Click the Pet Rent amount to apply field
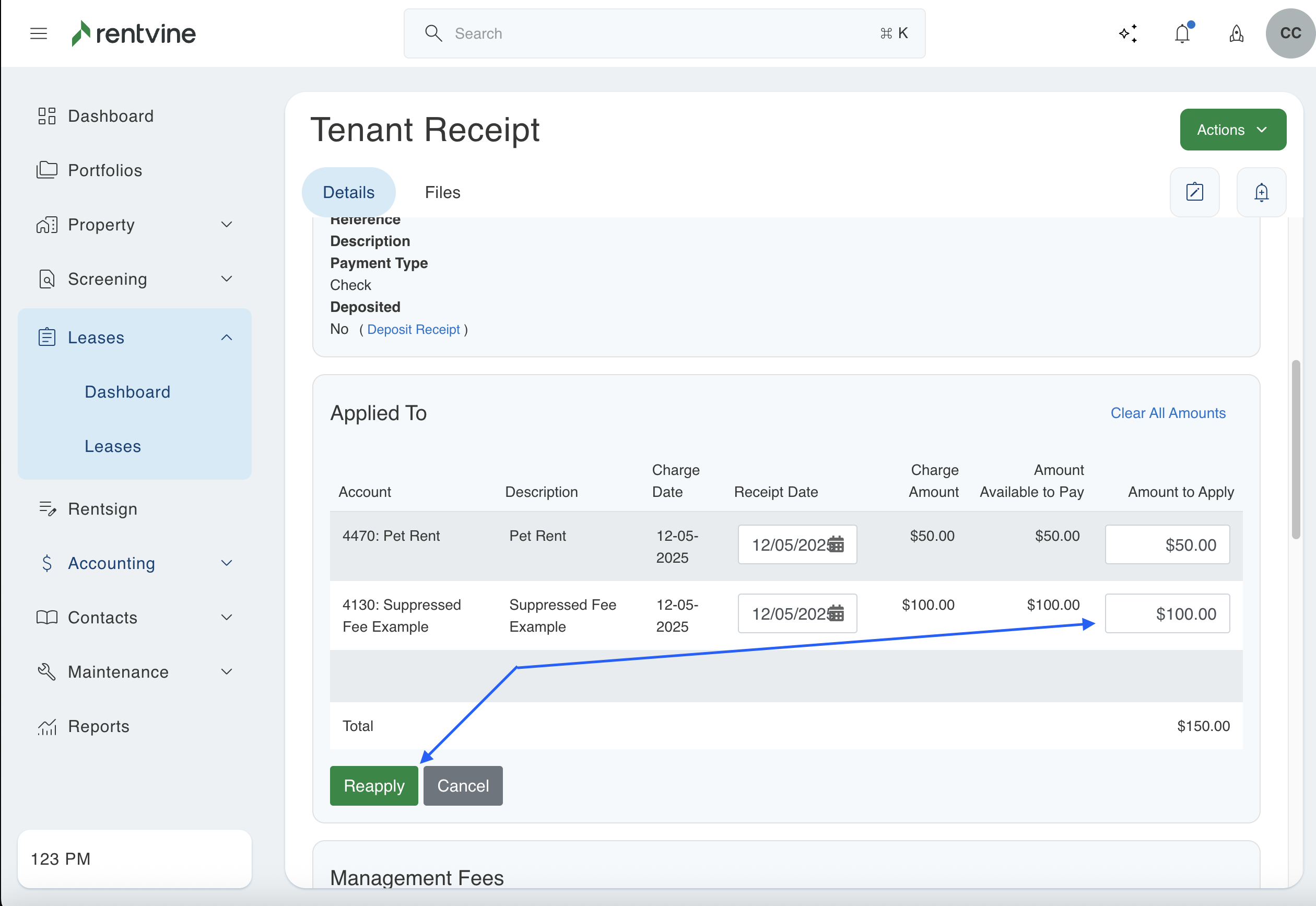 1167,544
